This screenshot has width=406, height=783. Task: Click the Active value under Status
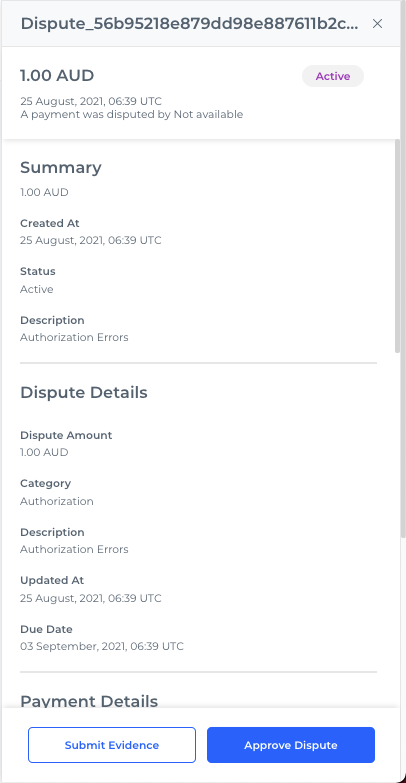pyautogui.click(x=36, y=289)
